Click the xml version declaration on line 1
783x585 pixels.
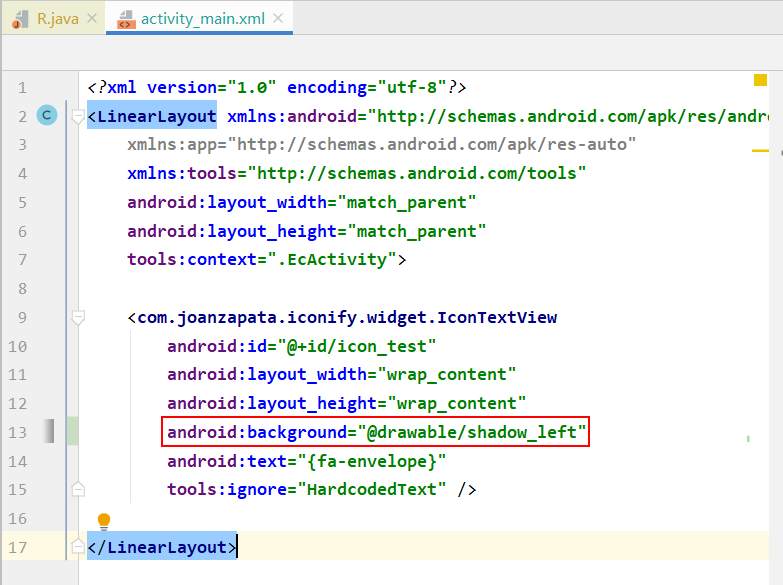tap(277, 87)
